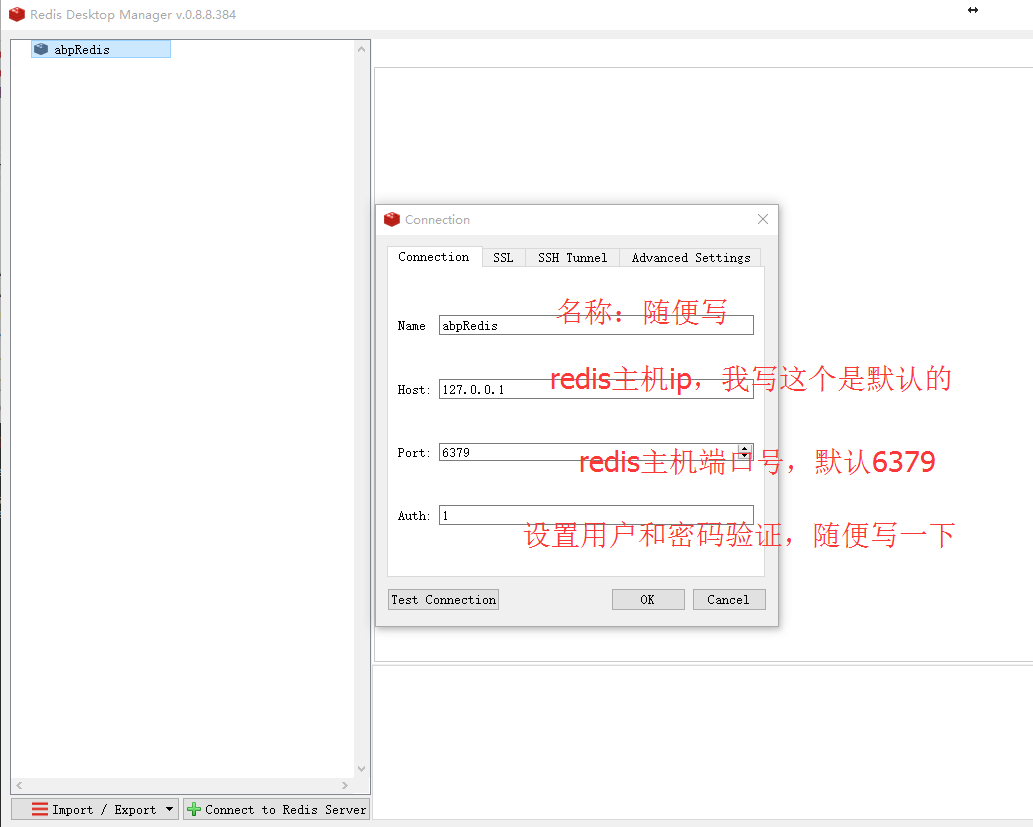Switch to the SSL tab

point(503,258)
